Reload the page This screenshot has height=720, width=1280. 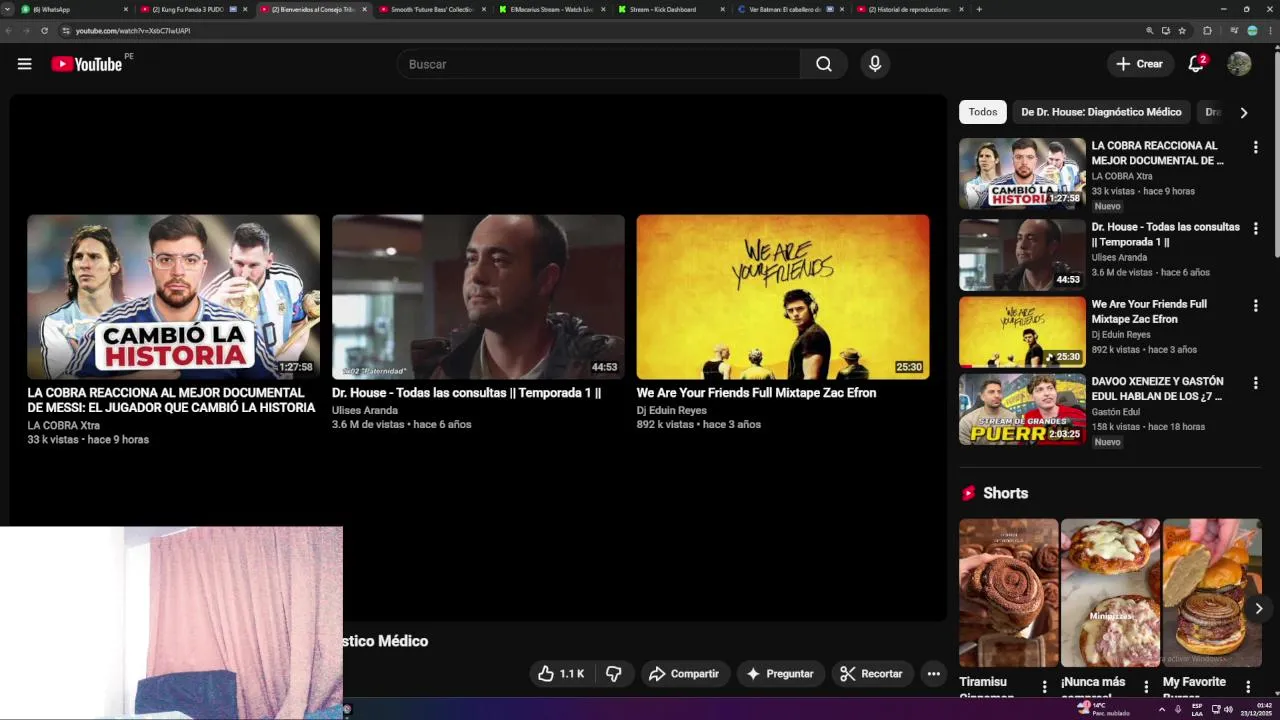(44, 31)
